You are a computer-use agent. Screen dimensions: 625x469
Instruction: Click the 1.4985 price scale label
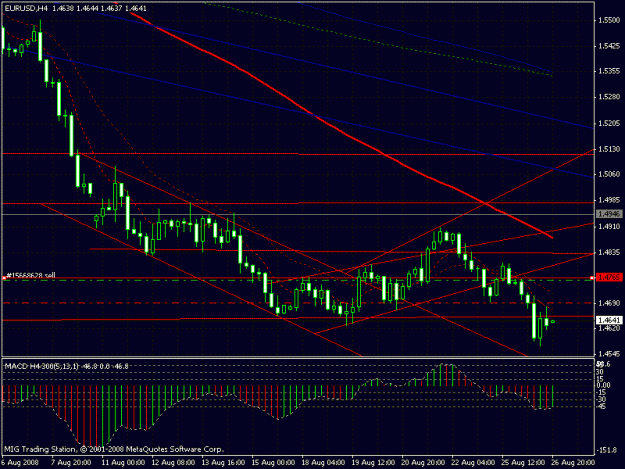pyautogui.click(x=609, y=200)
